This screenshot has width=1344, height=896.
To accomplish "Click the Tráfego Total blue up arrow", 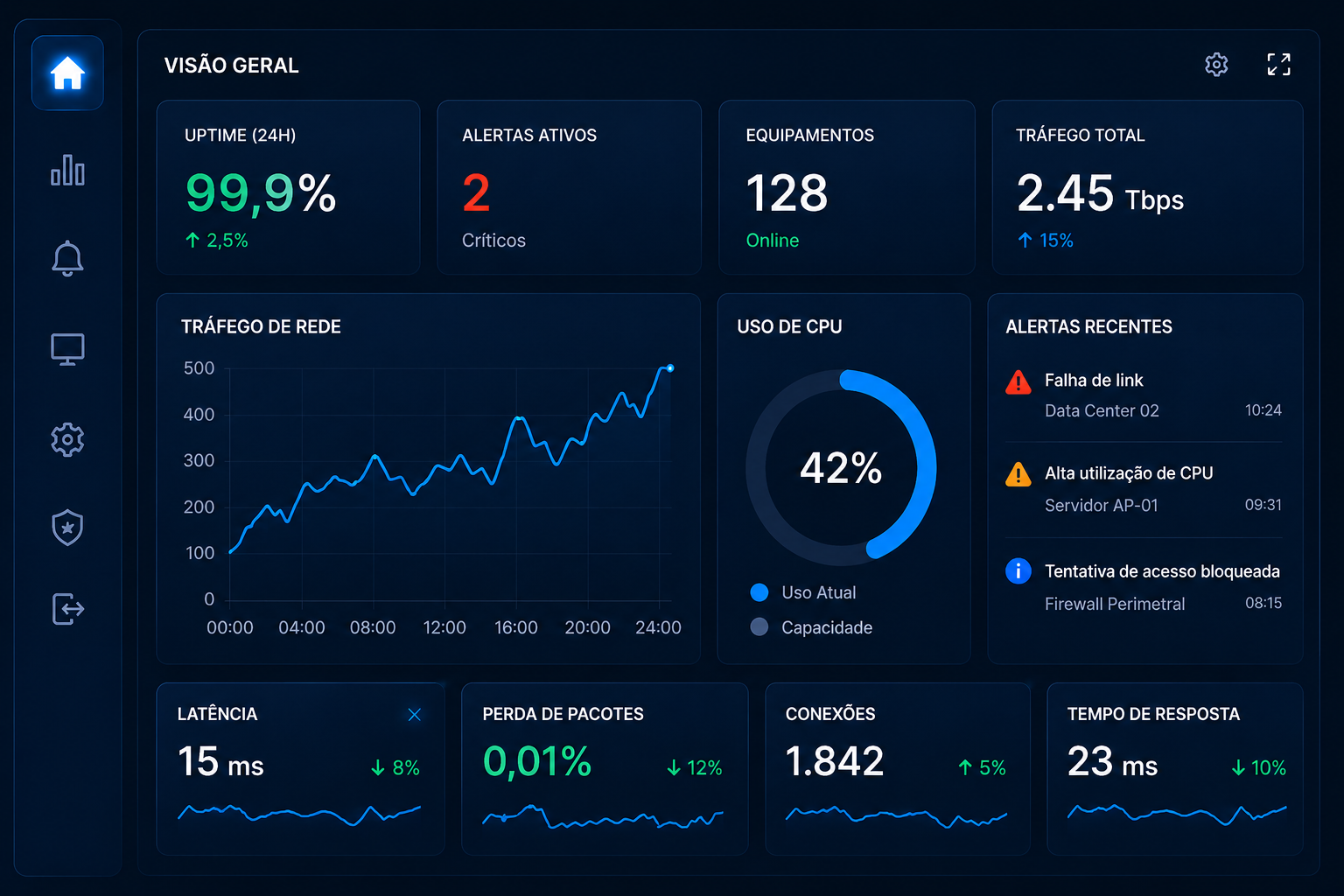I will click(x=1025, y=240).
